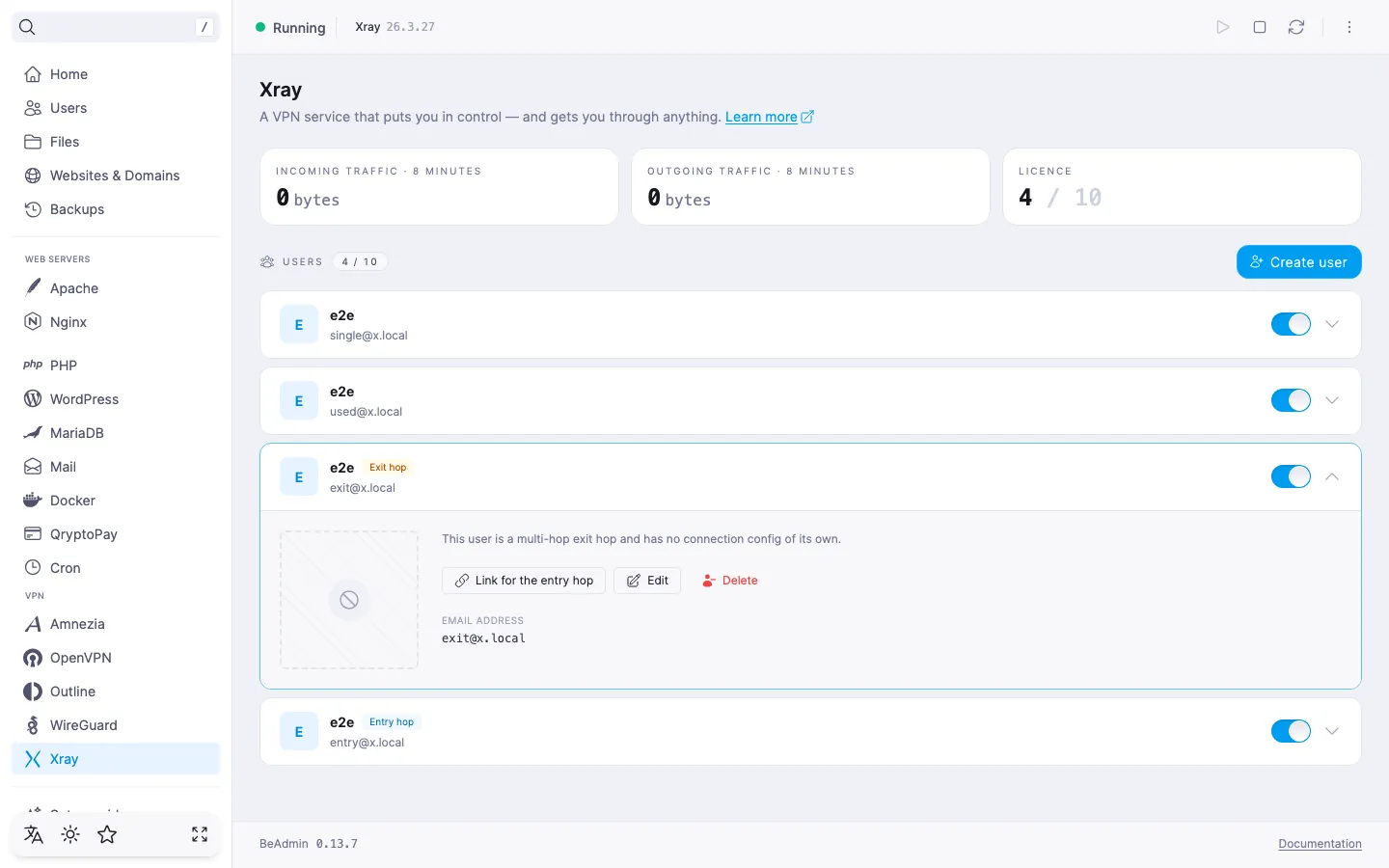
Task: Edit the exit@x.local user
Action: [x=647, y=581]
